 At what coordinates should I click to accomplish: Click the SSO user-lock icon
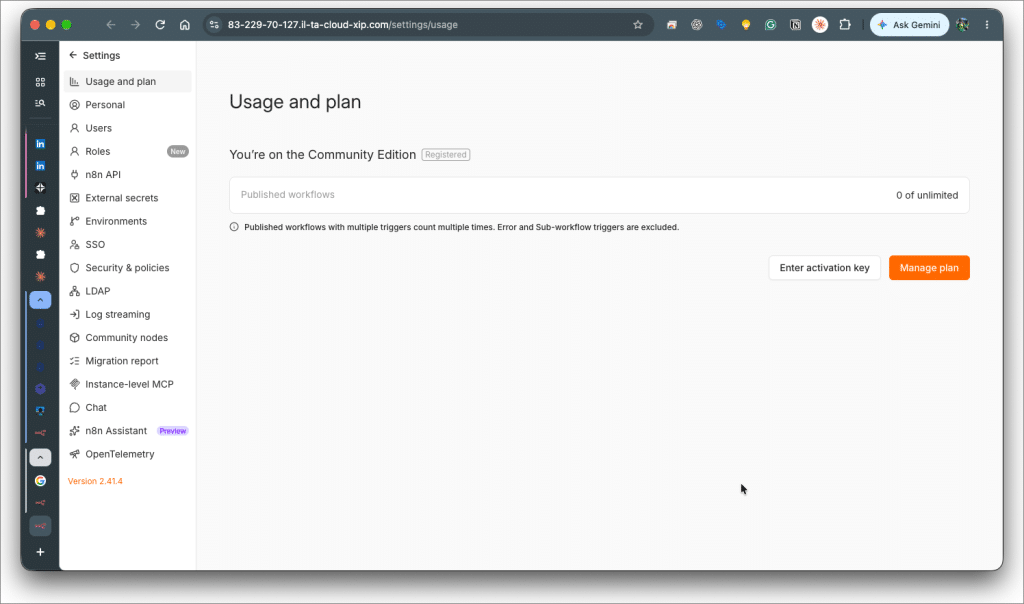click(74, 245)
